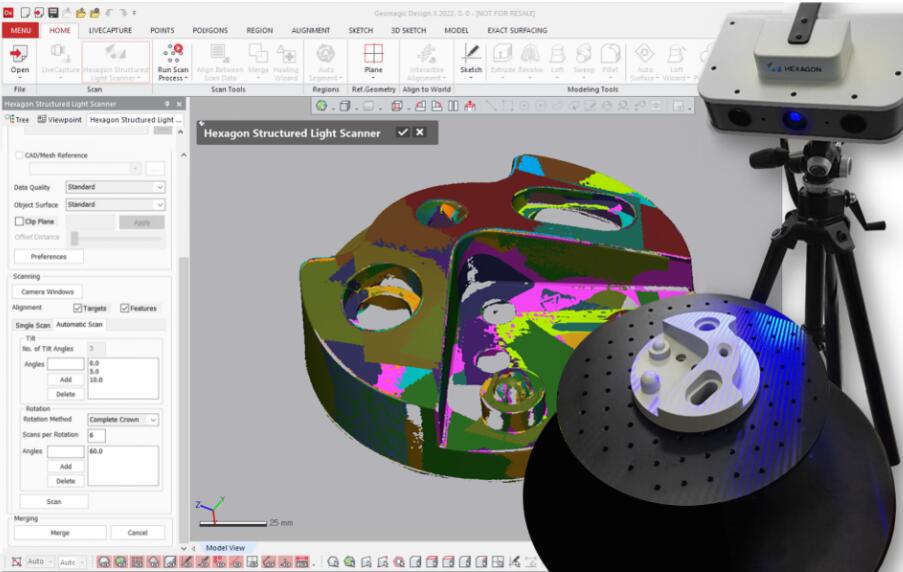The image size is (903, 572).
Task: Uncheck the Targets alignment checkbox
Action: (78, 308)
